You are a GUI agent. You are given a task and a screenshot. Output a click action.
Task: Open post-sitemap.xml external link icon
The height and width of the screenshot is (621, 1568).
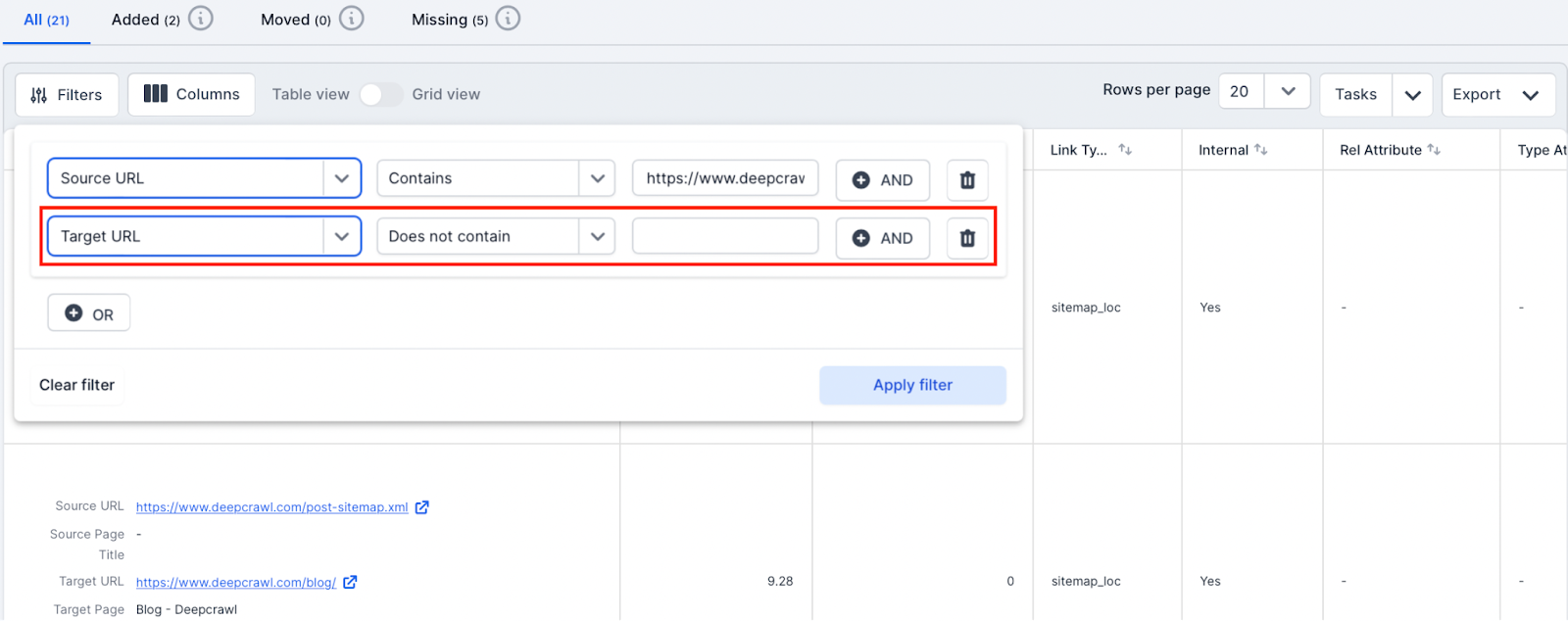point(422,507)
